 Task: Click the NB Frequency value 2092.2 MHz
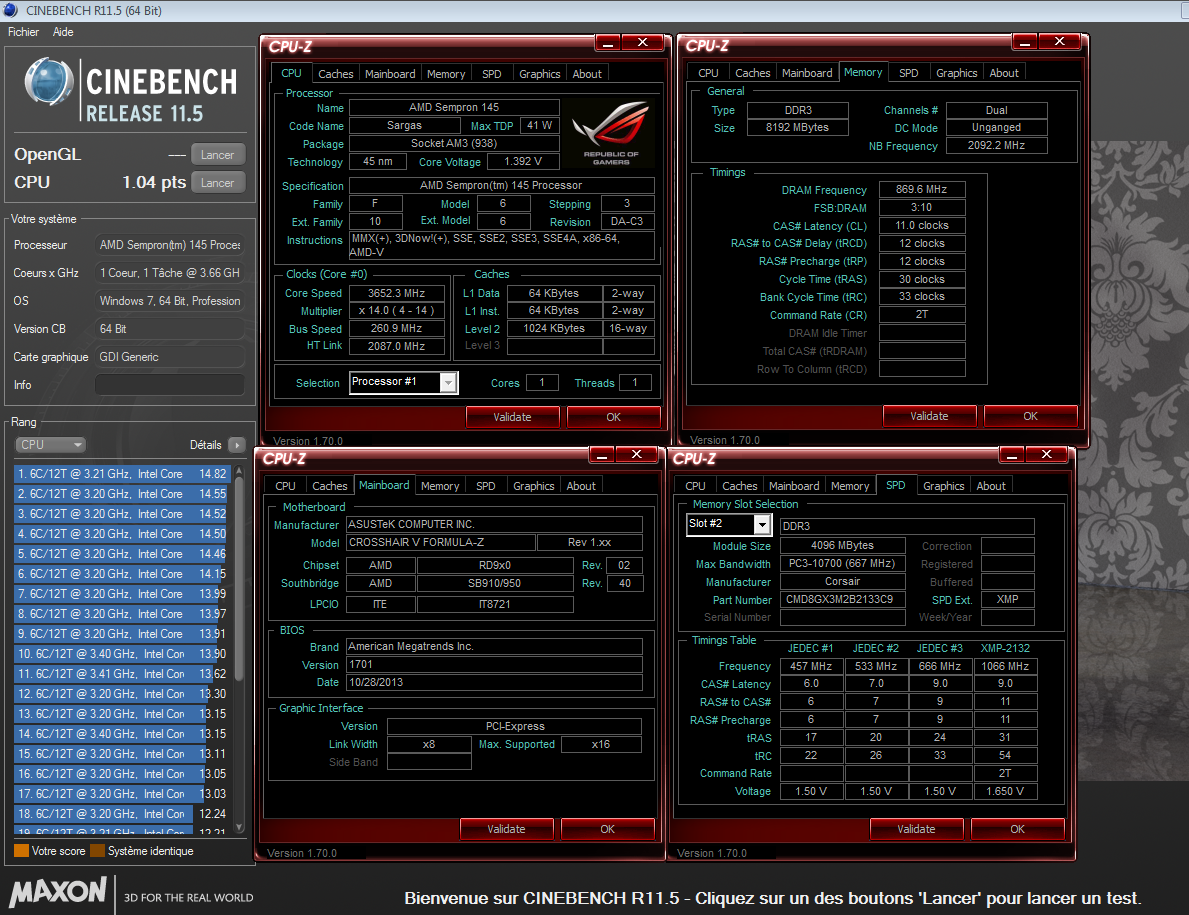coord(996,146)
